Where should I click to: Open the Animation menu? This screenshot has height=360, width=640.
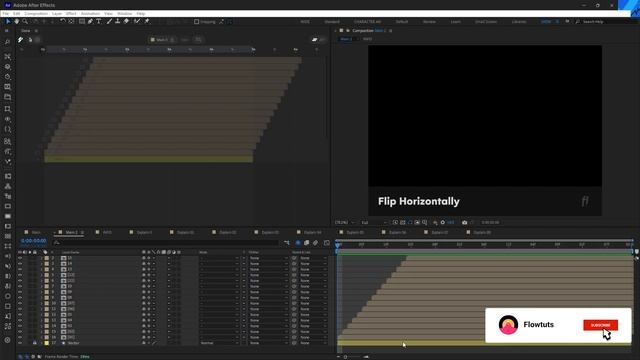[90, 13]
